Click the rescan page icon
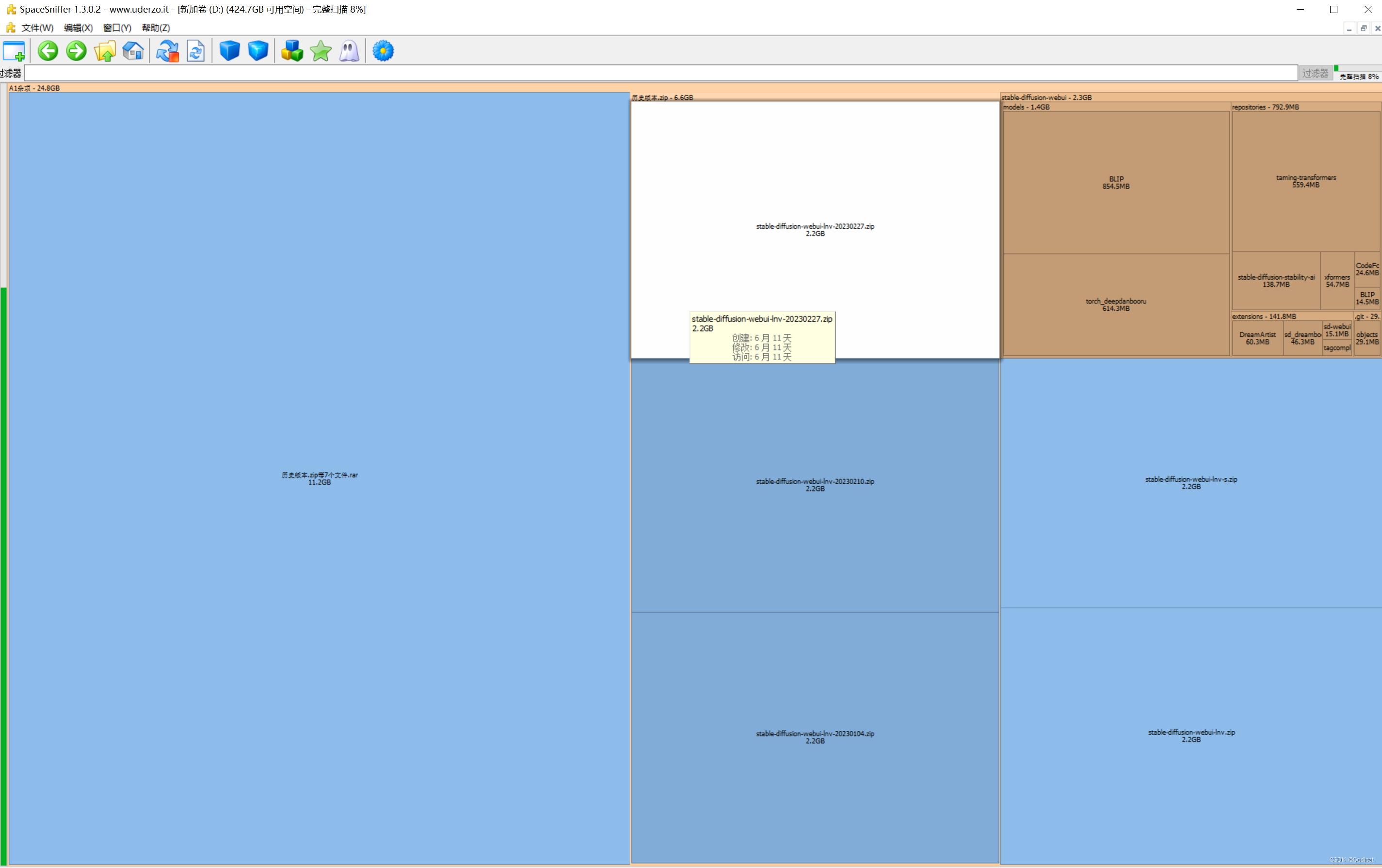The image size is (1382, 868). point(196,51)
